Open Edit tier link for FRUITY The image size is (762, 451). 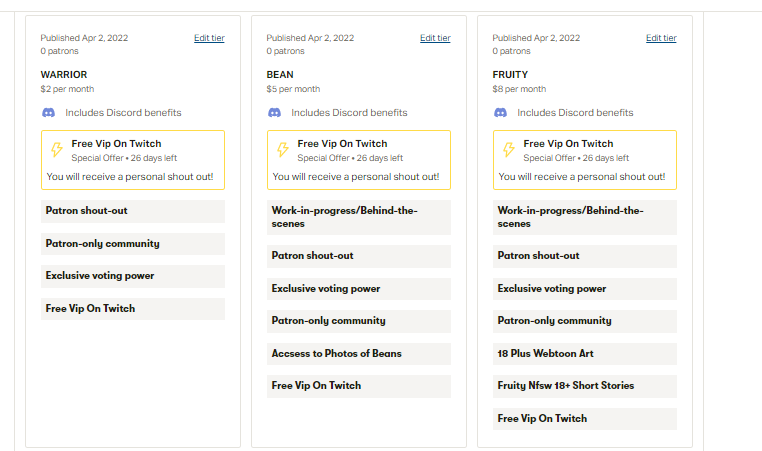[x=661, y=38]
